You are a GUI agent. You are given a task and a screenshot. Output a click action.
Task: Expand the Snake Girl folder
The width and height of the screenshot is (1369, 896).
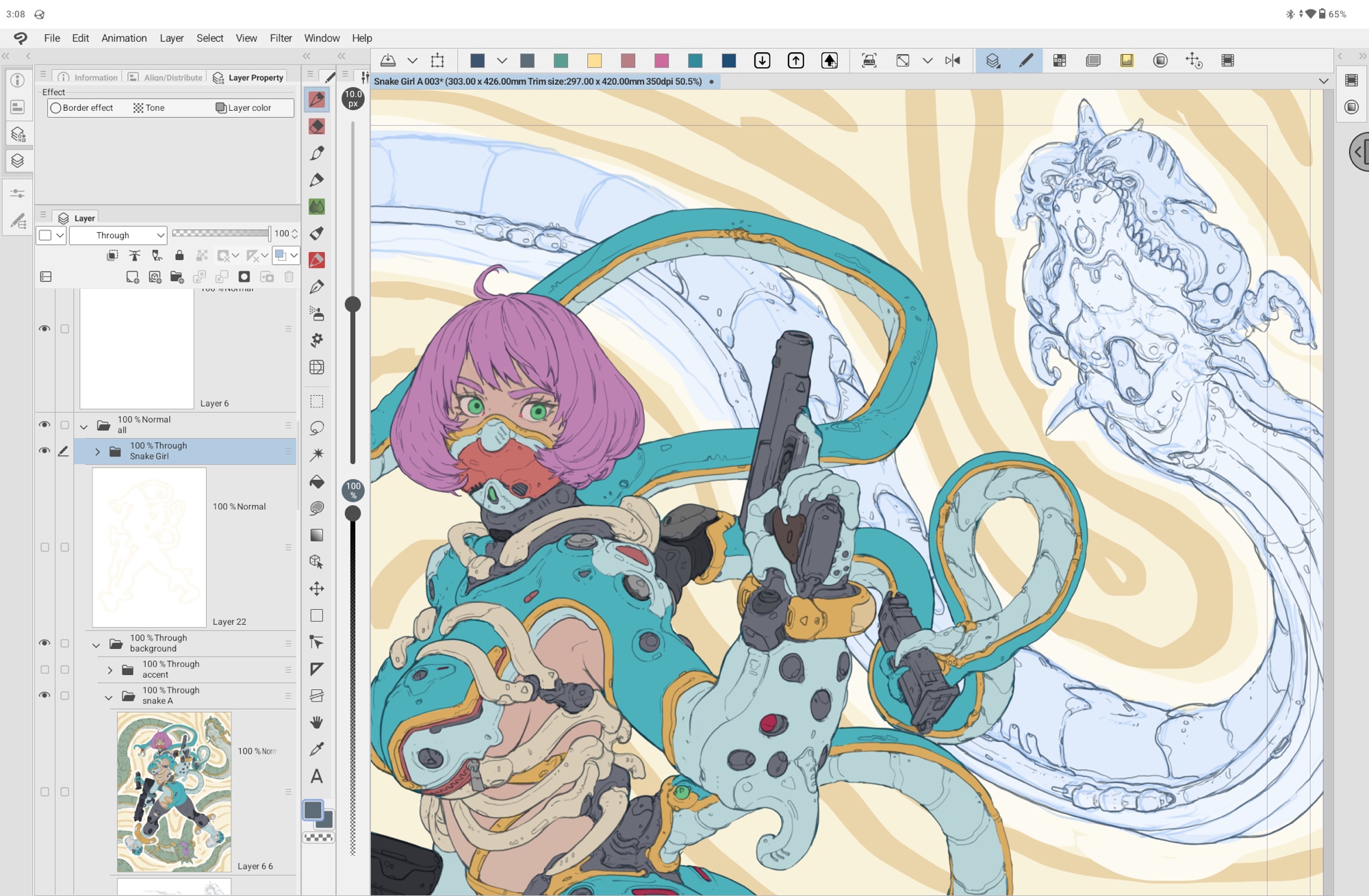pyautogui.click(x=97, y=452)
